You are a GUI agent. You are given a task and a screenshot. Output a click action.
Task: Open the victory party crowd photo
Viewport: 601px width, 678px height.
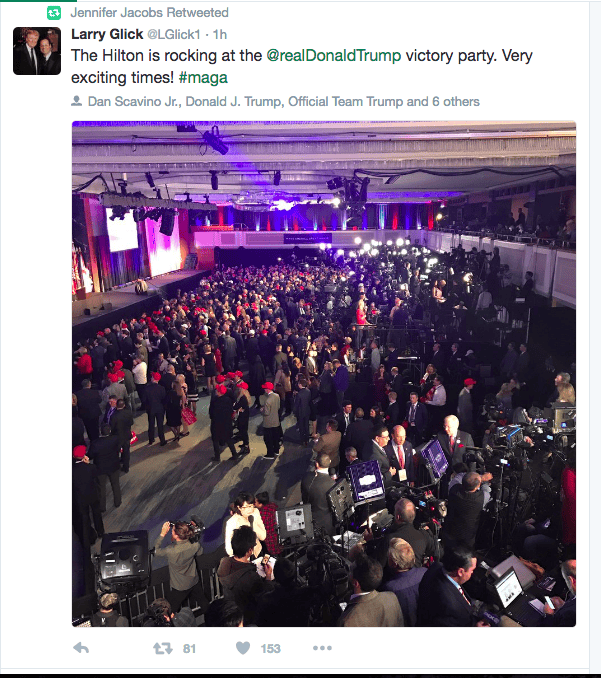click(x=324, y=374)
